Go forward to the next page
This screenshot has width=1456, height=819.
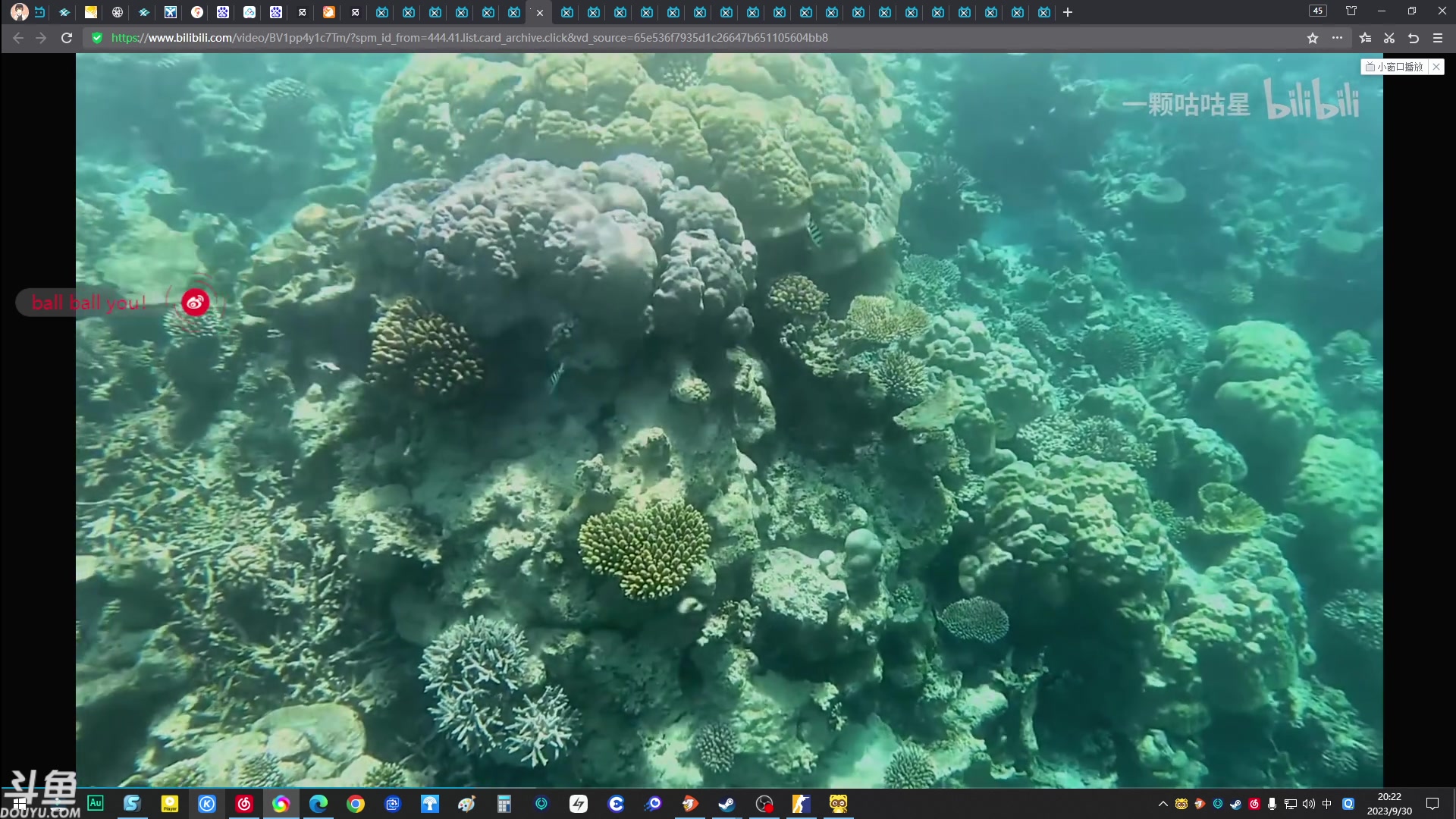click(x=41, y=38)
